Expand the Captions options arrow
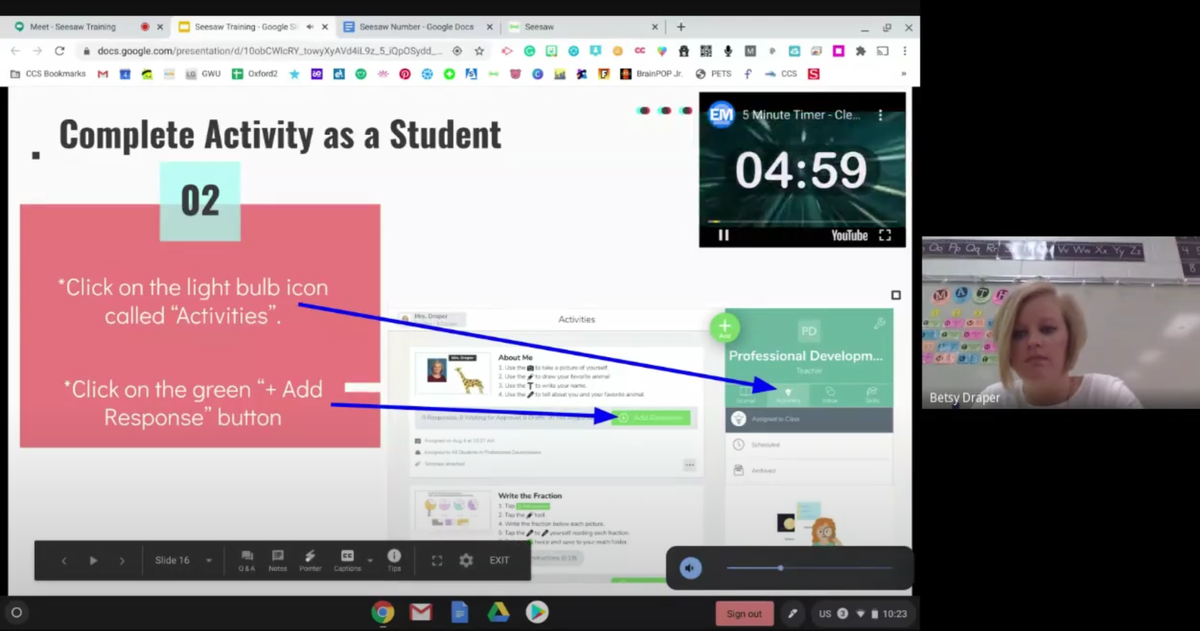Image resolution: width=1200 pixels, height=631 pixels. [370, 561]
